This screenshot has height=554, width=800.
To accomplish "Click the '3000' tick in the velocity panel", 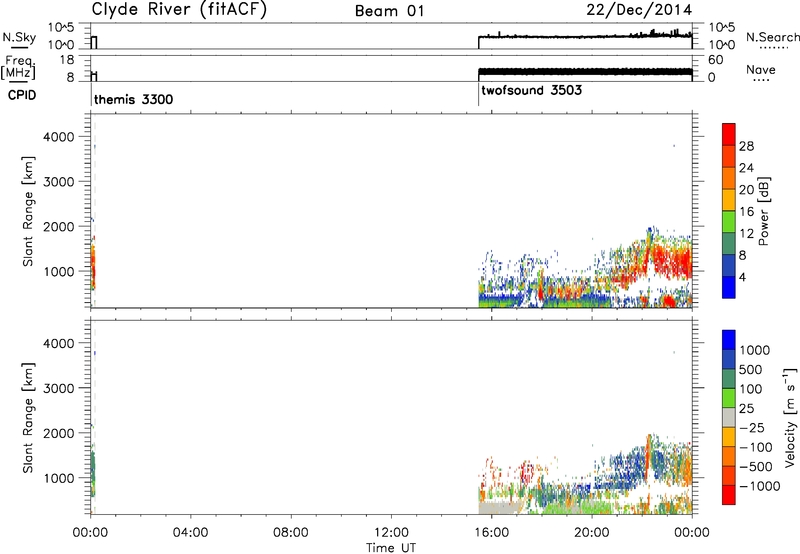I will click(x=59, y=388).
